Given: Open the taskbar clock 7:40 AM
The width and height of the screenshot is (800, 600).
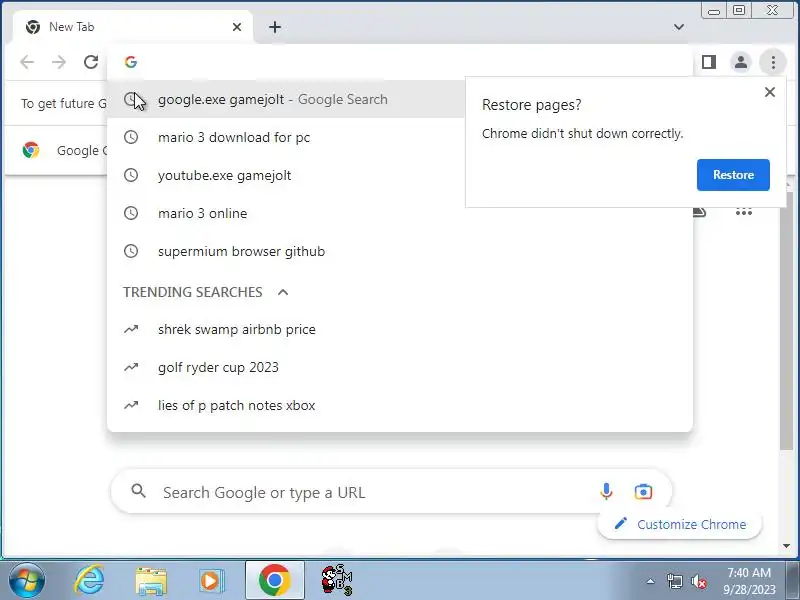Looking at the screenshot, I should (749, 581).
